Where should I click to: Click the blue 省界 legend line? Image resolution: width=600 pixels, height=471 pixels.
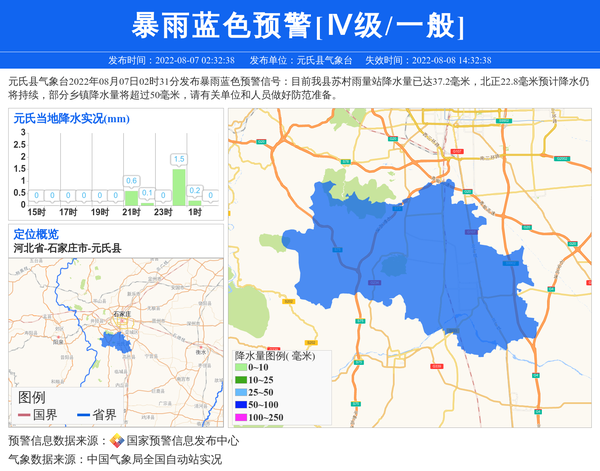click(x=80, y=414)
